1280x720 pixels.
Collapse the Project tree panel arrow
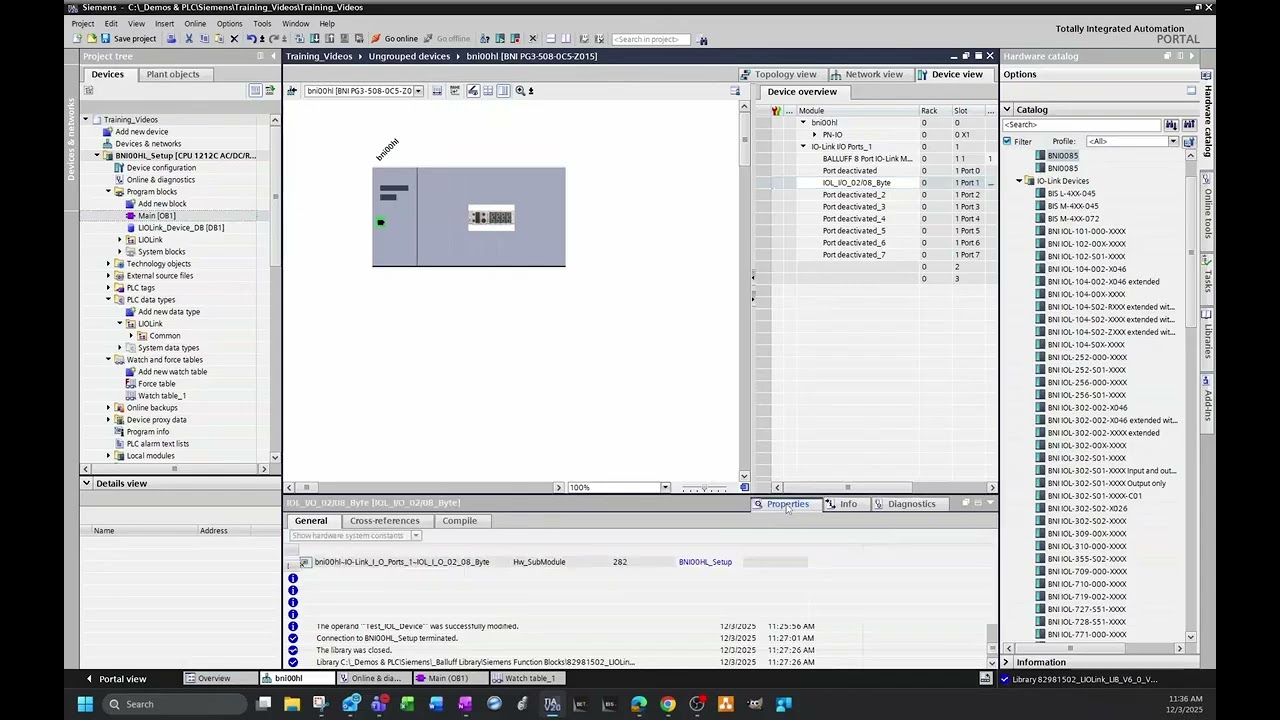pos(273,56)
